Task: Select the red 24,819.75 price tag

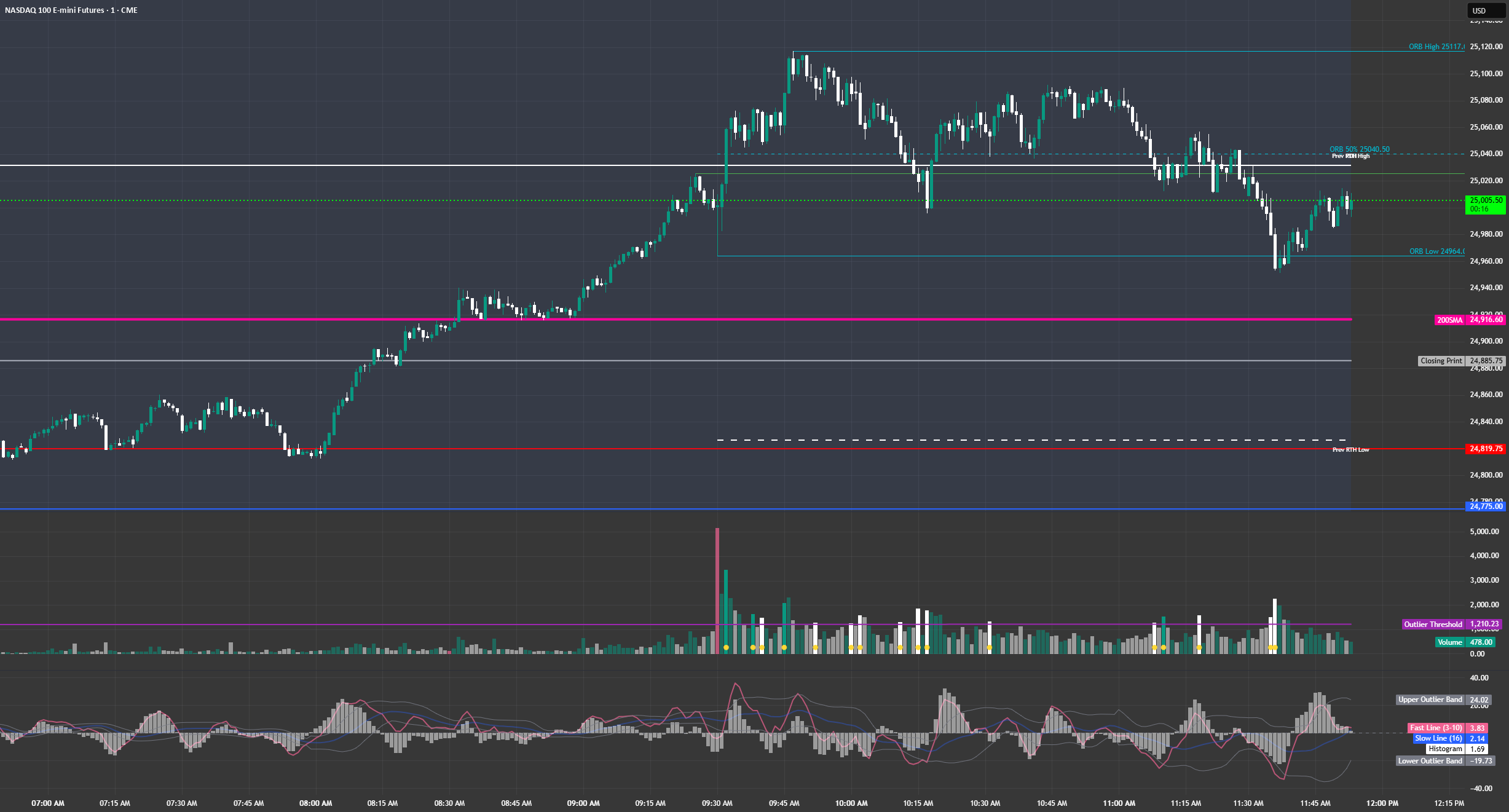Action: pyautogui.click(x=1486, y=449)
